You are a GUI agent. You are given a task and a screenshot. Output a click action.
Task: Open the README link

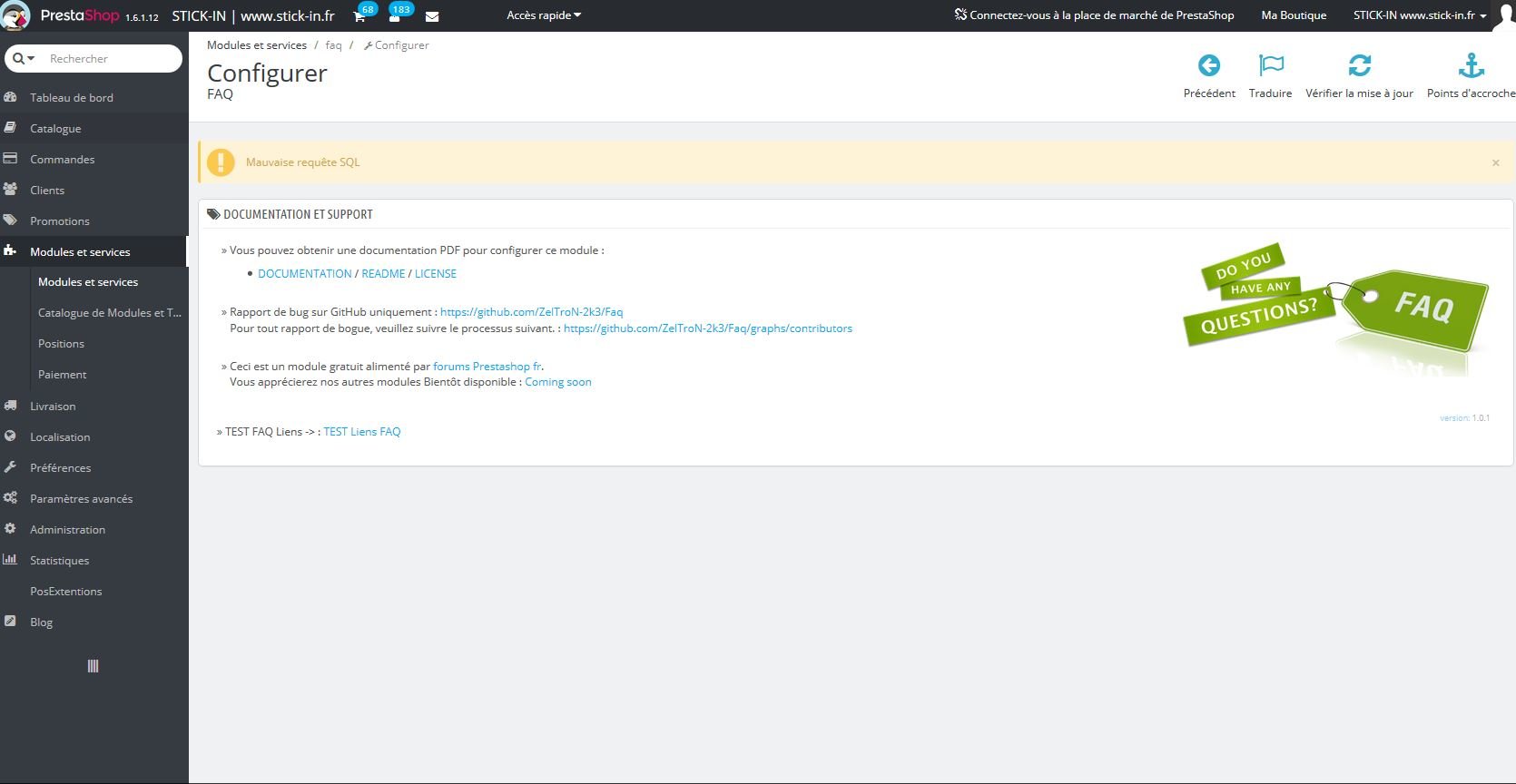click(x=383, y=273)
